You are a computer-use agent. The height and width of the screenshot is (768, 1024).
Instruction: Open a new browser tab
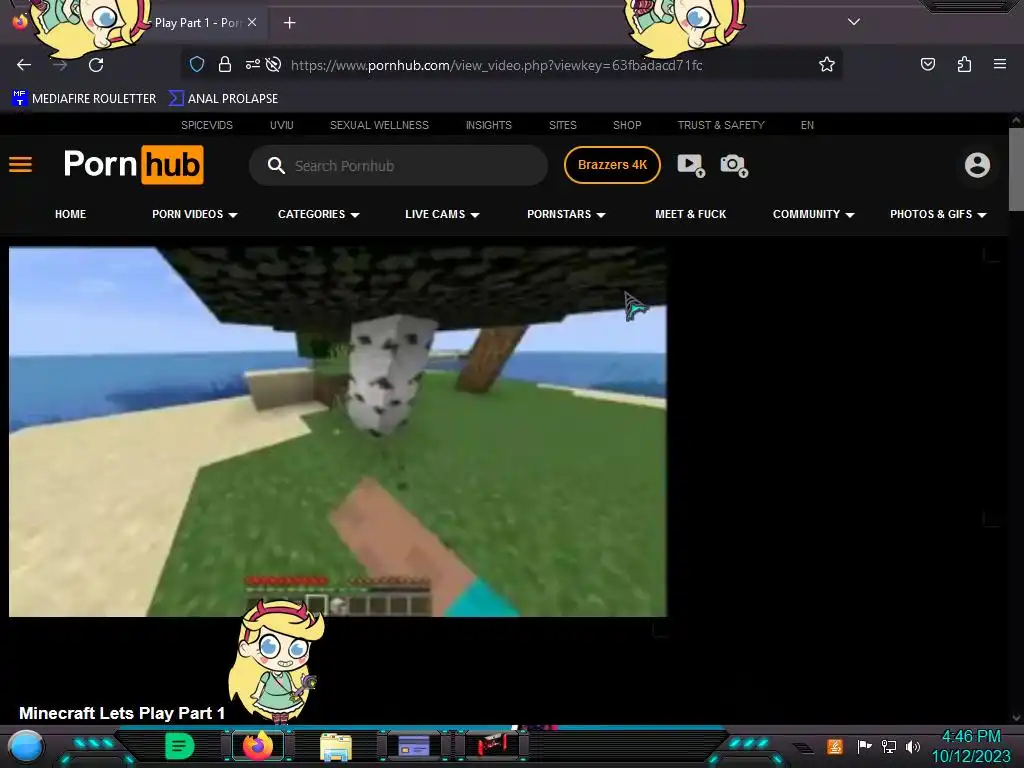pyautogui.click(x=289, y=23)
